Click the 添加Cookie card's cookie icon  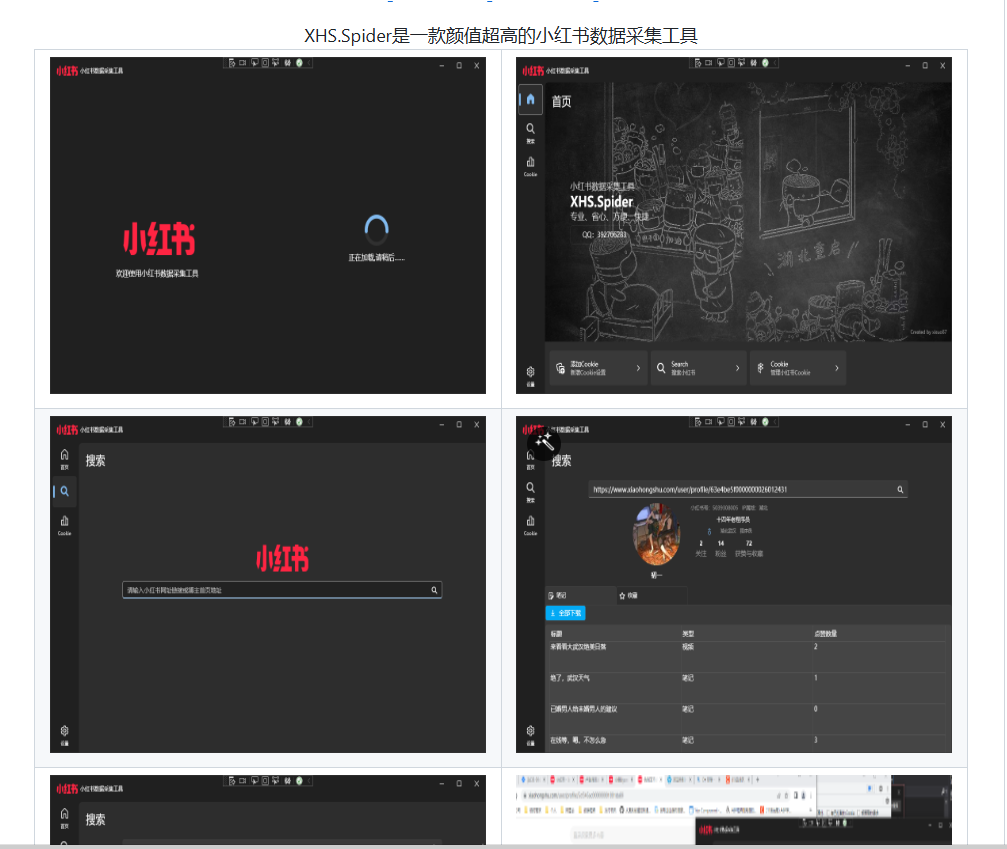558,367
